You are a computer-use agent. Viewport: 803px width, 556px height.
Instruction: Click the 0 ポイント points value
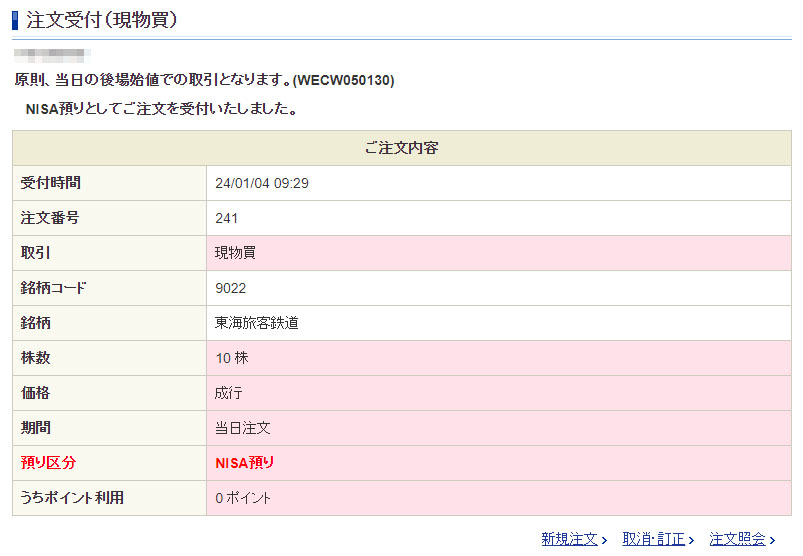tap(243, 498)
